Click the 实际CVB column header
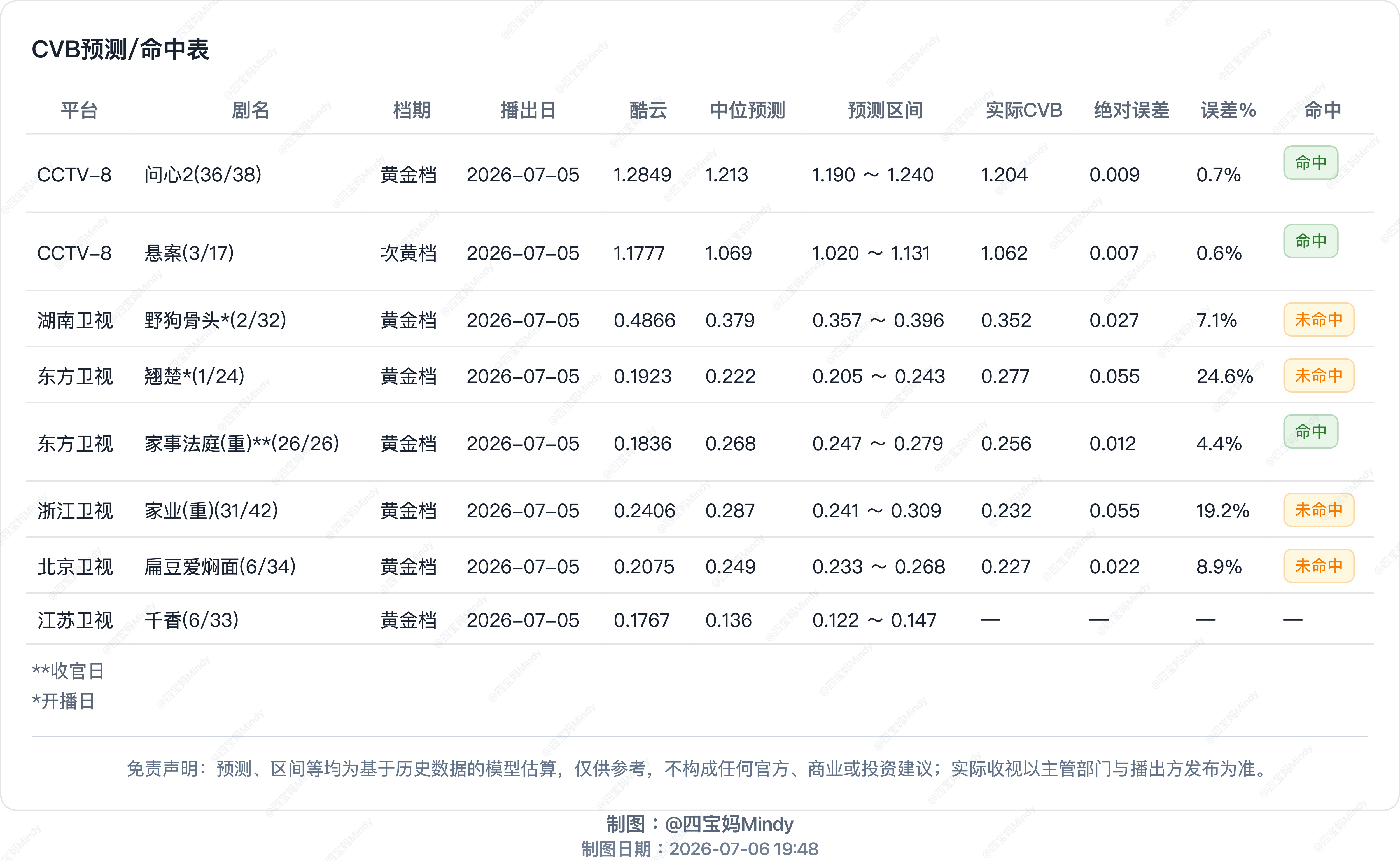Screen dimensions: 1400x861 pos(1024,110)
